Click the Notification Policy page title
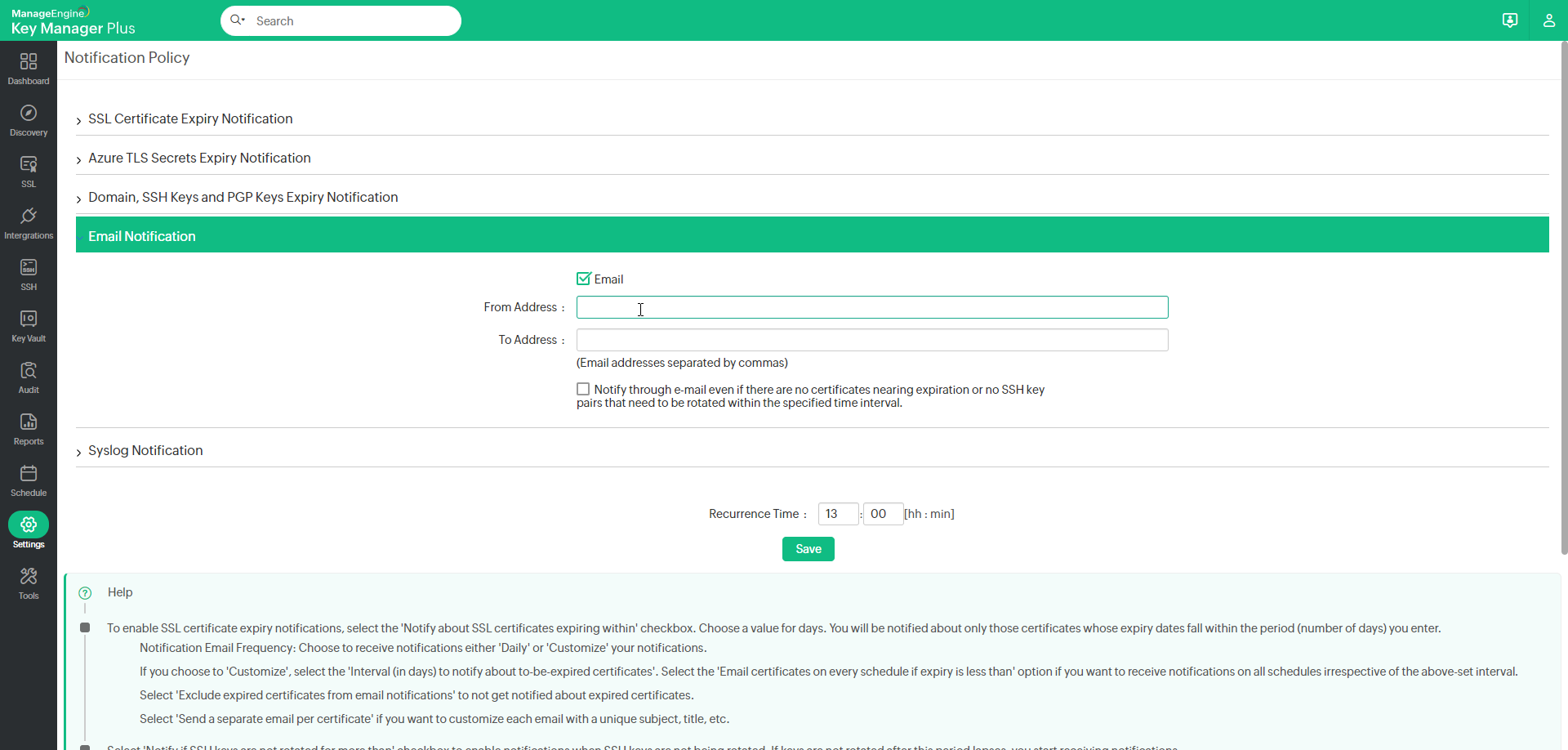The image size is (1568, 750). (x=127, y=58)
